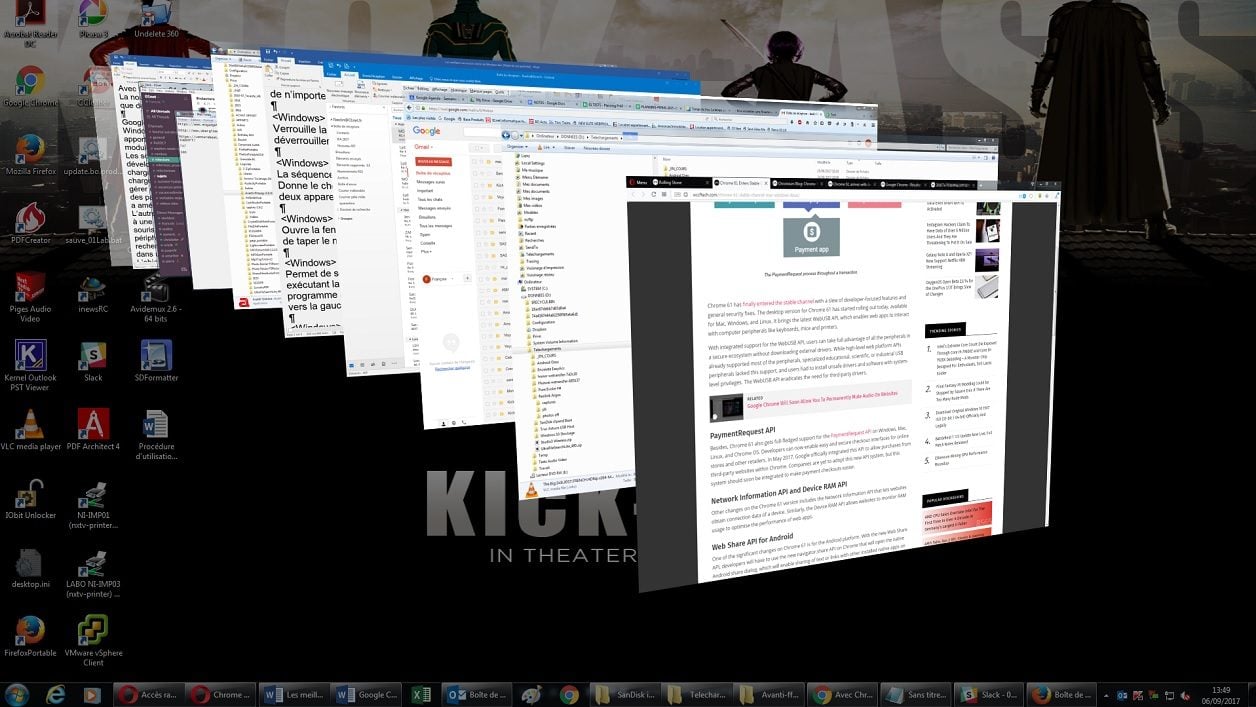Switch to the Excel taskbar icon
Image resolution: width=1256 pixels, height=707 pixels.
[x=422, y=694]
